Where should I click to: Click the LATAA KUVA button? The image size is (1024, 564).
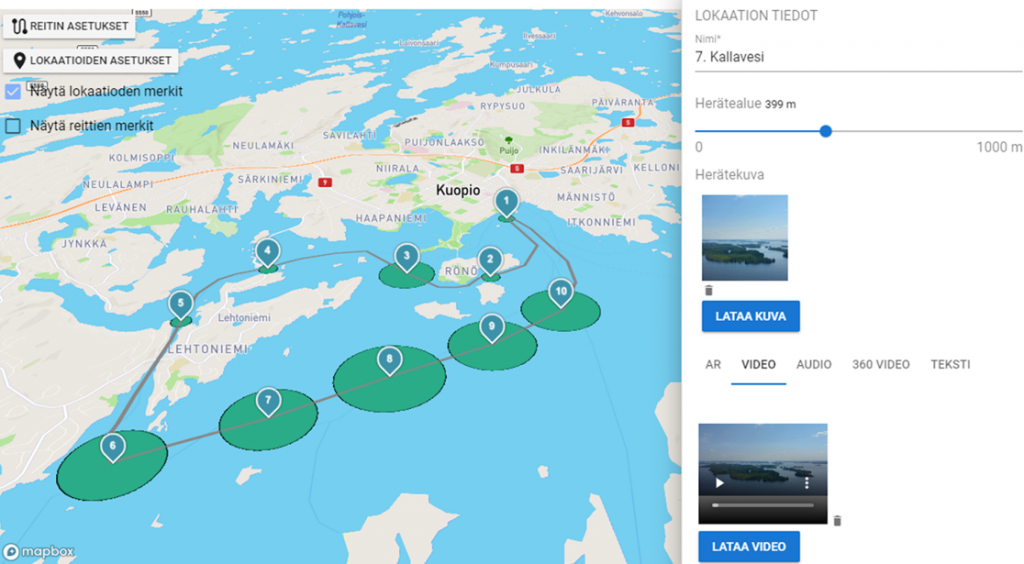751,316
